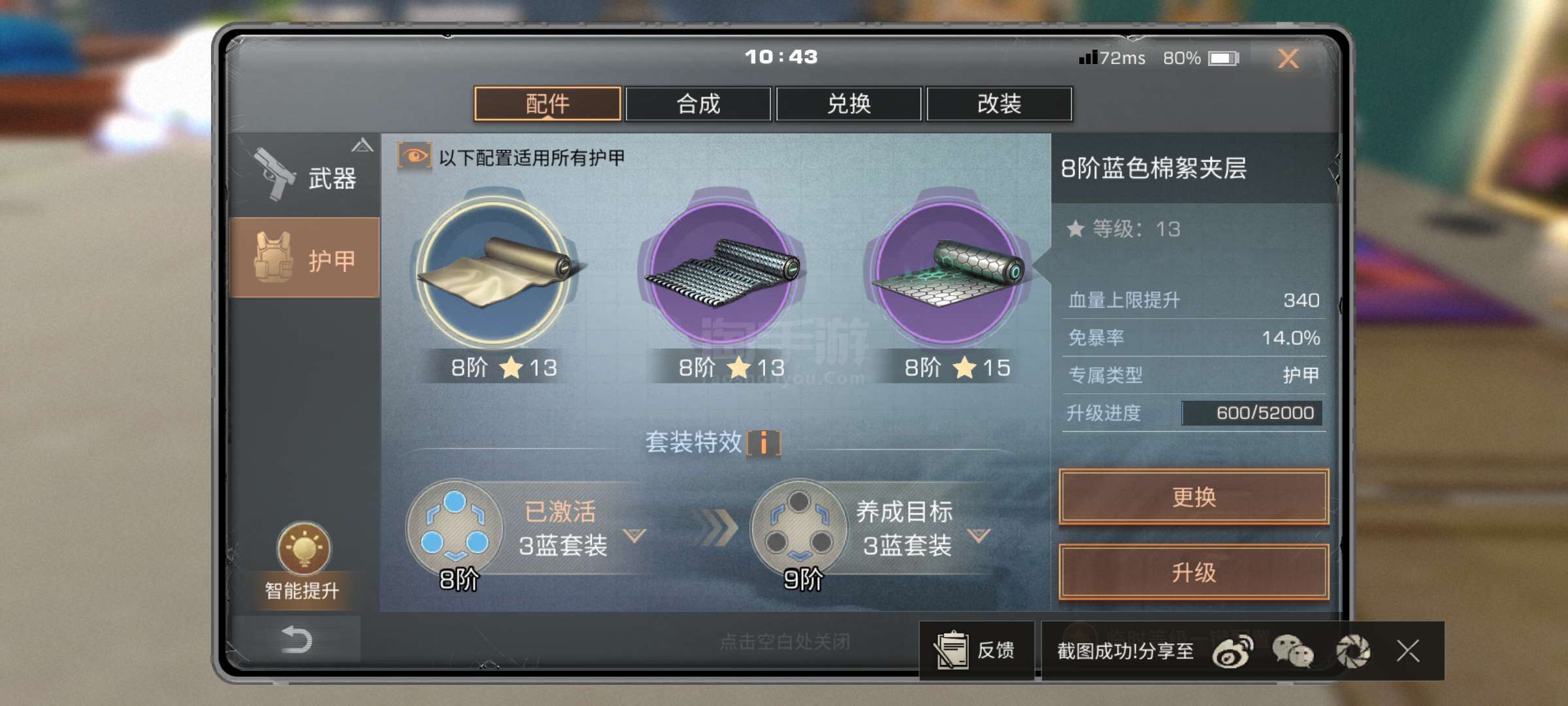Open the 兑换 tab
This screenshot has height=706, width=1568.
[x=849, y=104]
